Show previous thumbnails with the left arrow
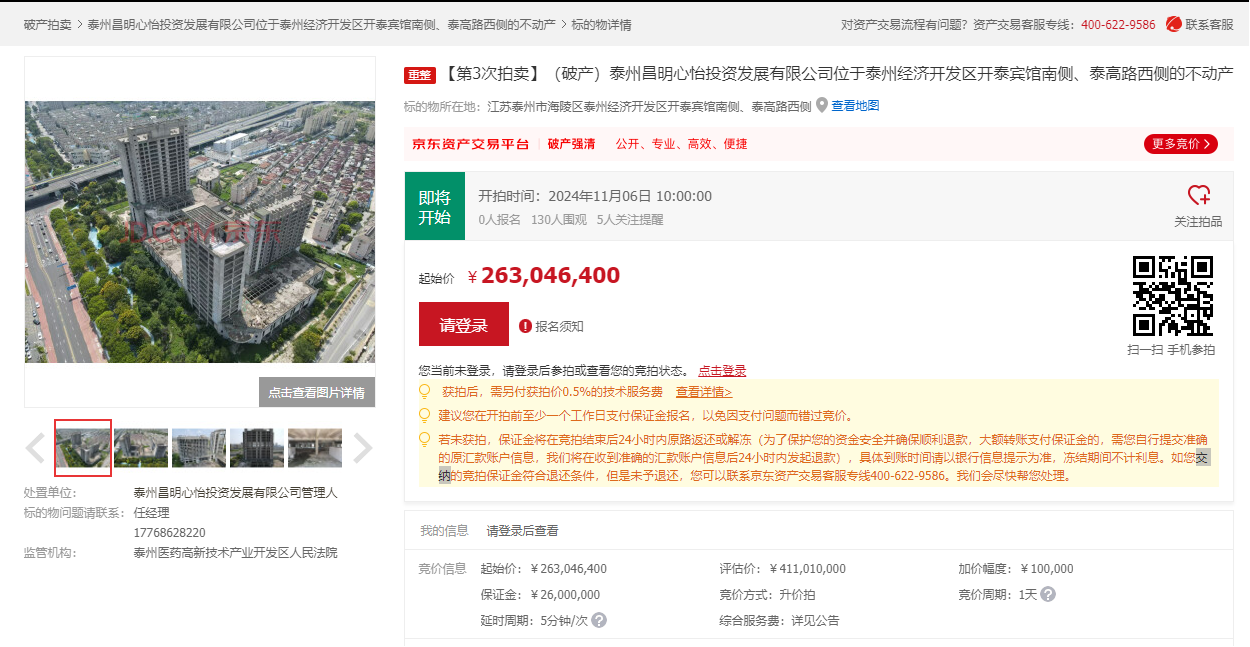The height and width of the screenshot is (647, 1250). pyautogui.click(x=35, y=449)
